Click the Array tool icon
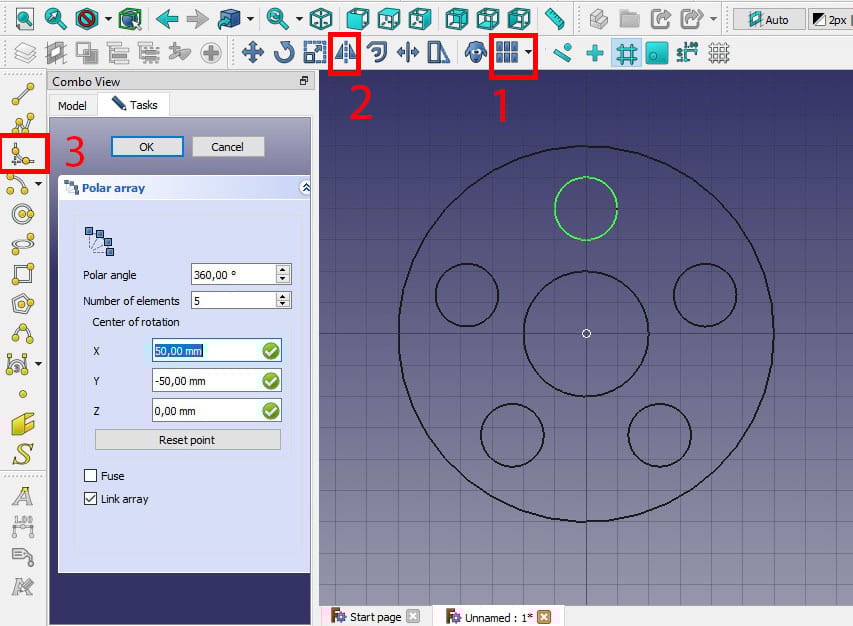Viewport: 853px width, 626px height. pos(506,53)
